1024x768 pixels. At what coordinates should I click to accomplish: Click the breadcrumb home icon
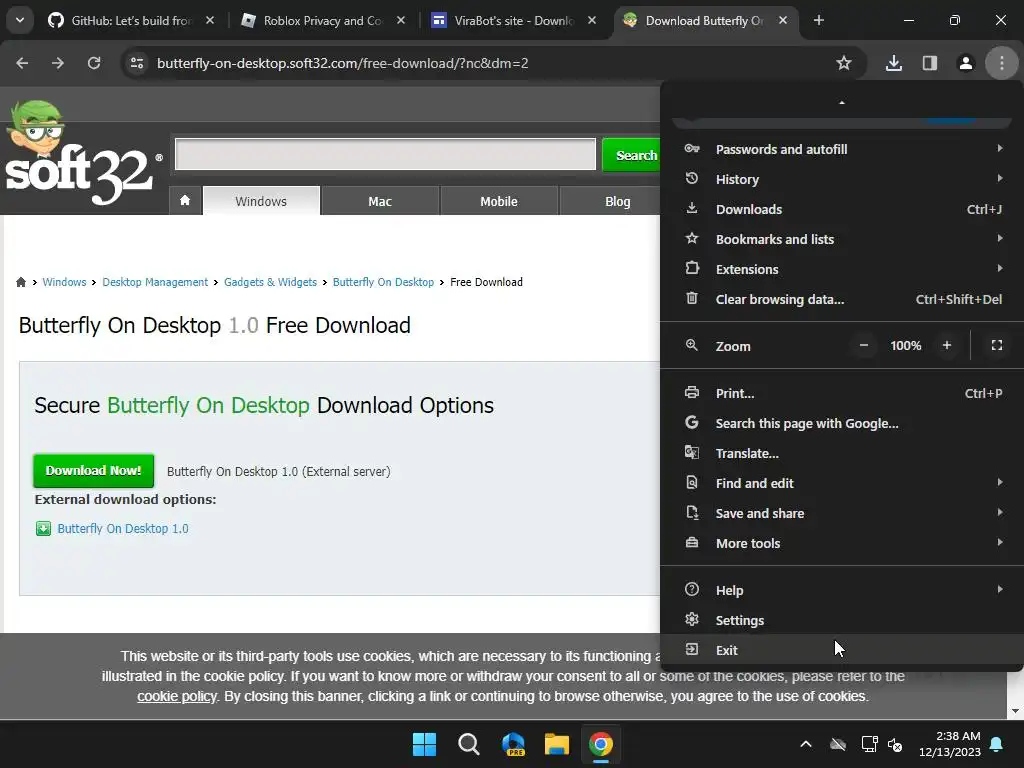pyautogui.click(x=21, y=282)
